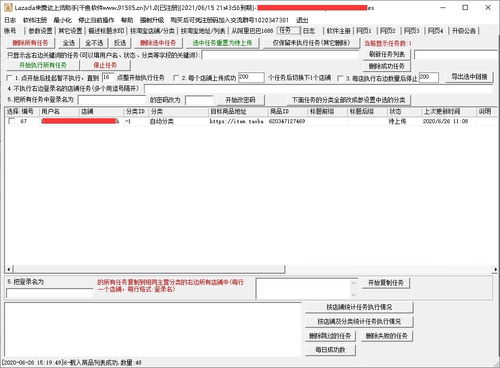Click the 200 field after 每店执行右边数量后停止
Image resolution: width=500 pixels, height=368 pixels.
coord(429,78)
